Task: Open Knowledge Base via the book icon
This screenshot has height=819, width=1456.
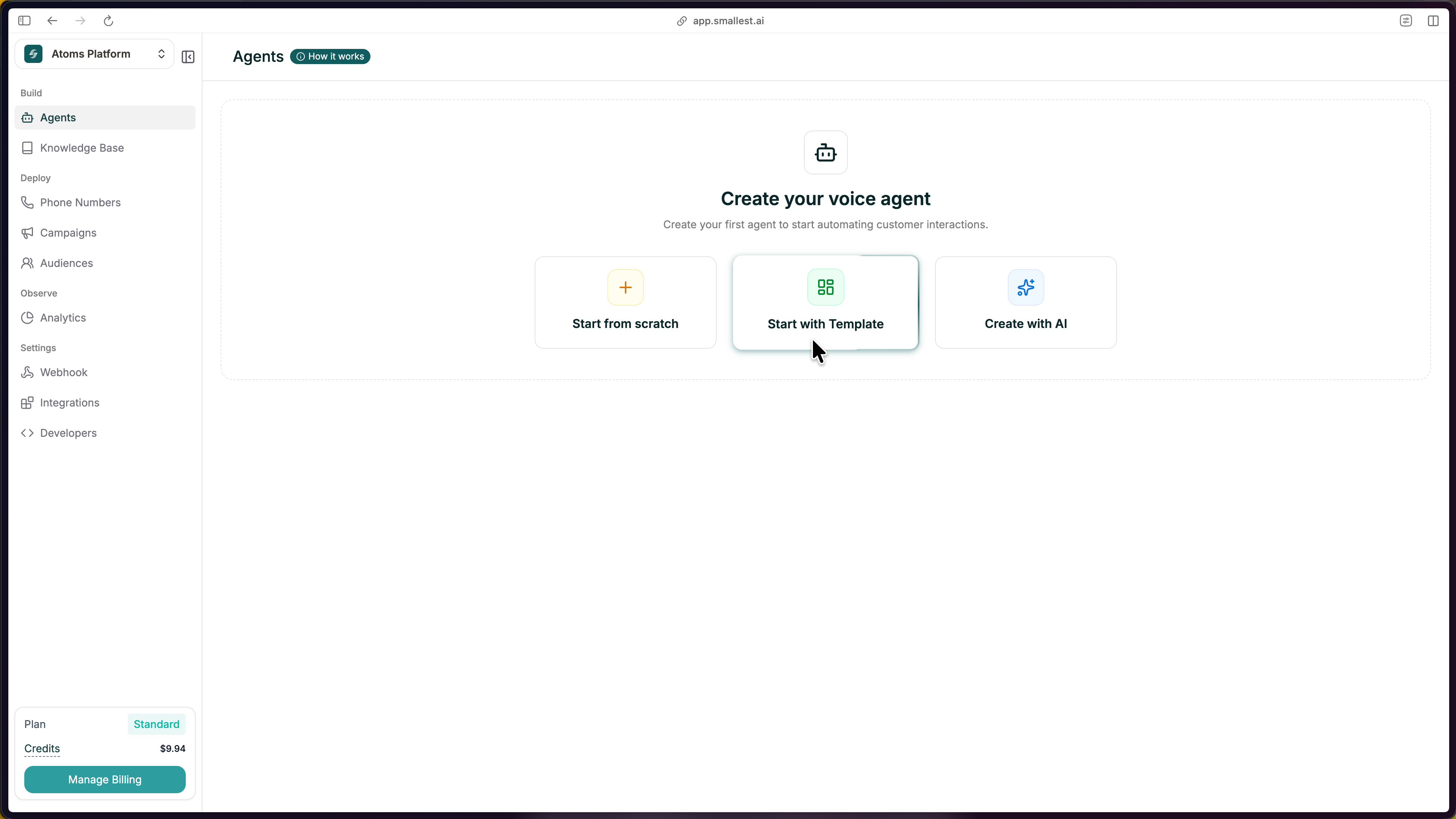Action: (27, 147)
